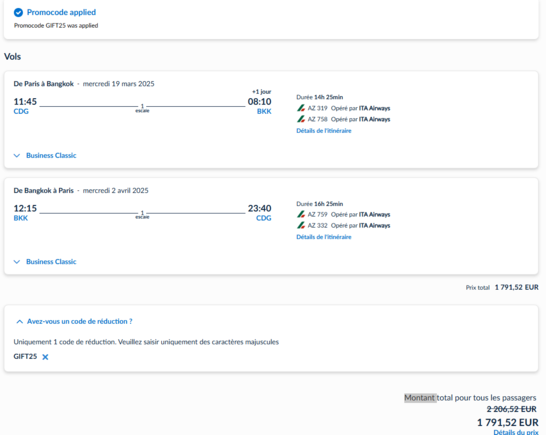This screenshot has width=546, height=435.
Task: Click the BKK arrival airport code
Action: tap(264, 111)
